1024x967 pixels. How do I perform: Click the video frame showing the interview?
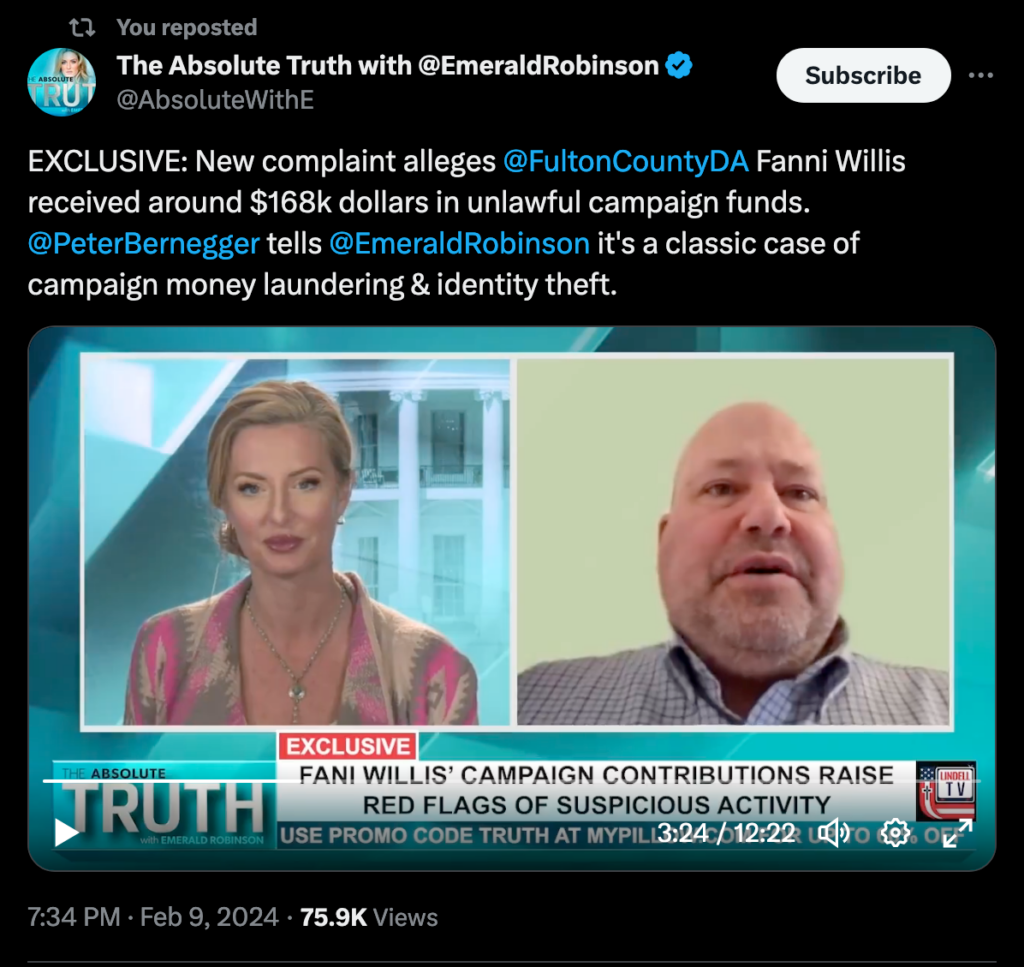click(x=512, y=598)
